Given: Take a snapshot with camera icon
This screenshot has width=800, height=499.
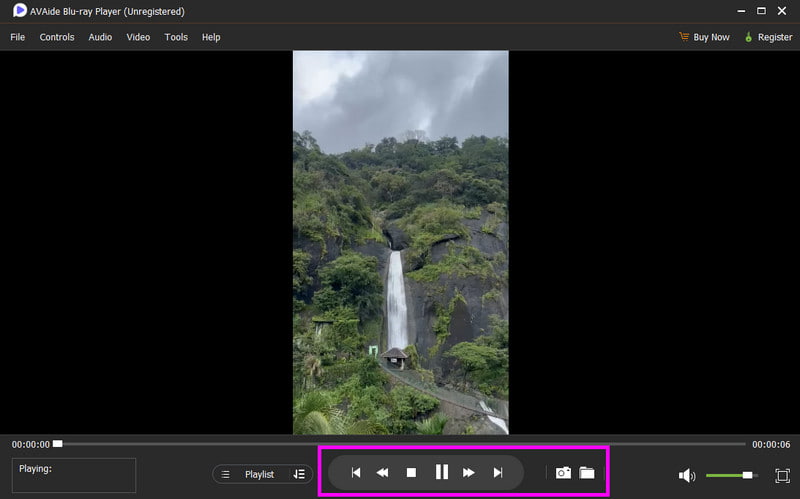Looking at the screenshot, I should click(563, 473).
